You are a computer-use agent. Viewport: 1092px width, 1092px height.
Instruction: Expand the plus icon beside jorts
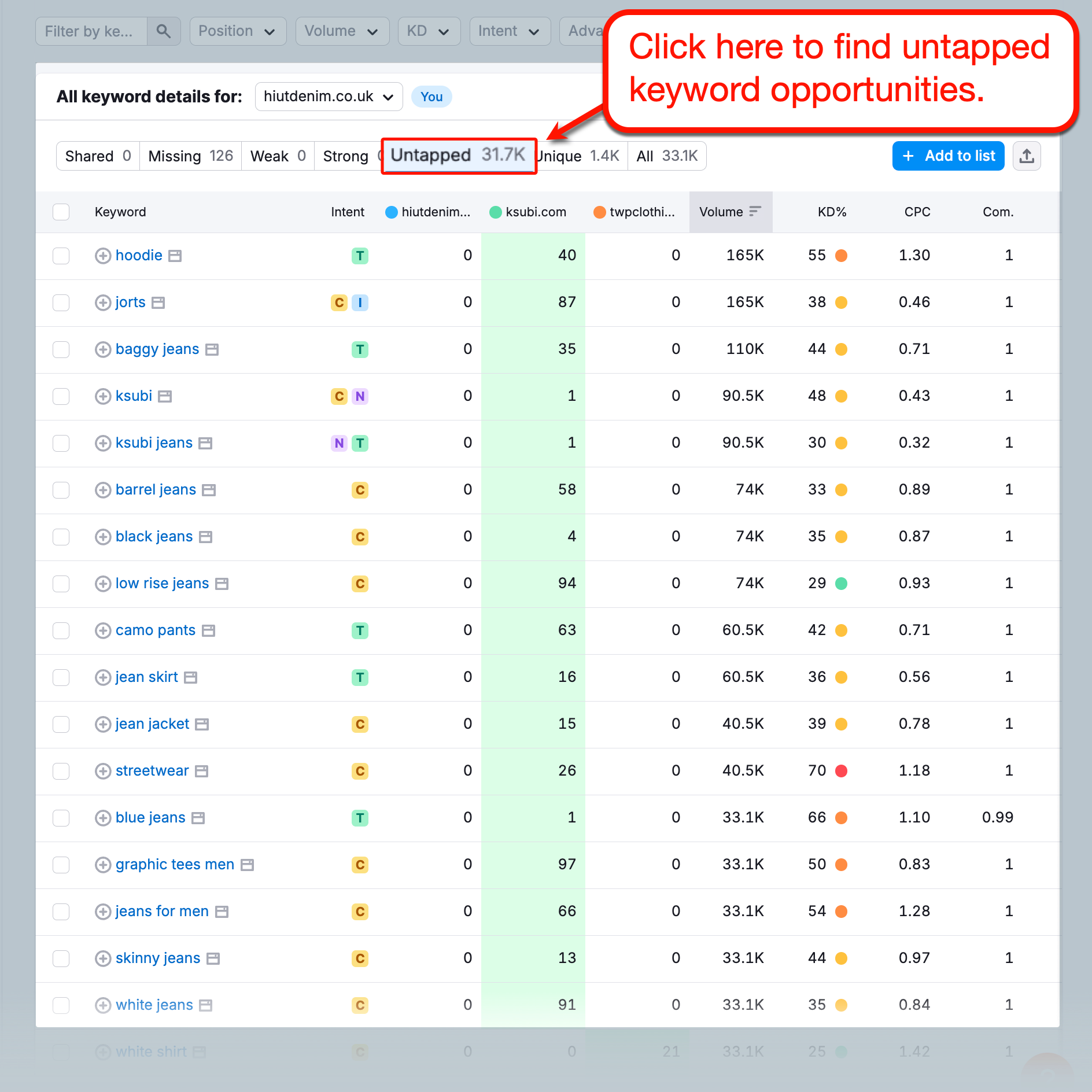(102, 302)
